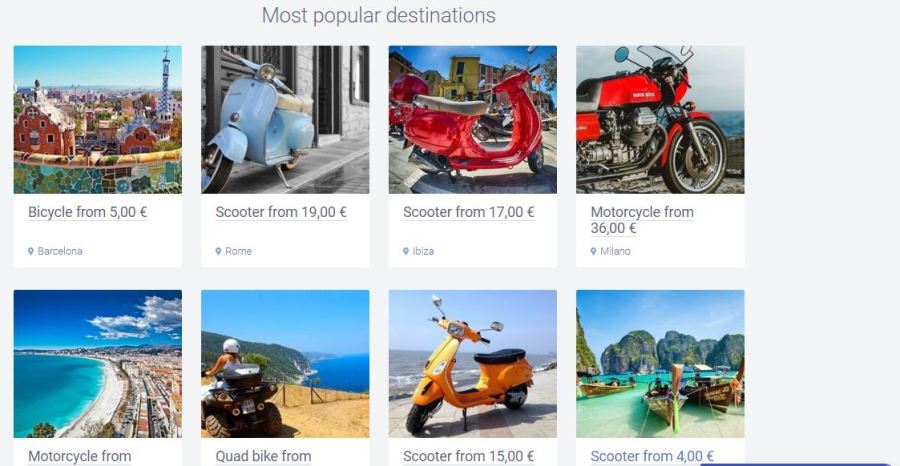Select the light blue Vespa photo
Viewport: 900px width, 466px height.
[285, 119]
